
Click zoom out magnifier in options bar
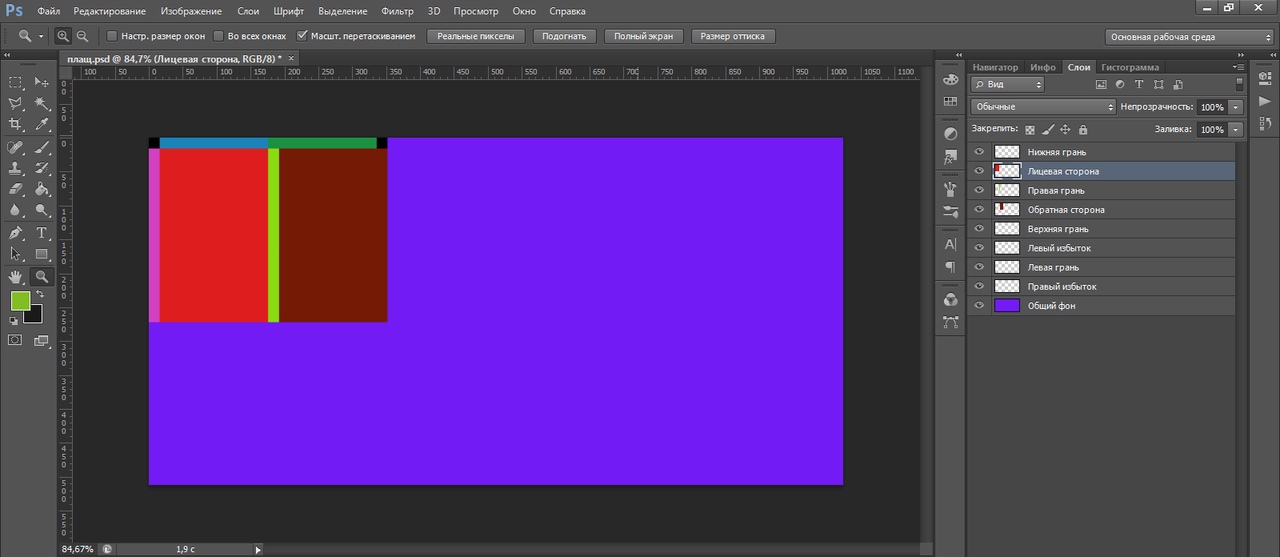82,36
